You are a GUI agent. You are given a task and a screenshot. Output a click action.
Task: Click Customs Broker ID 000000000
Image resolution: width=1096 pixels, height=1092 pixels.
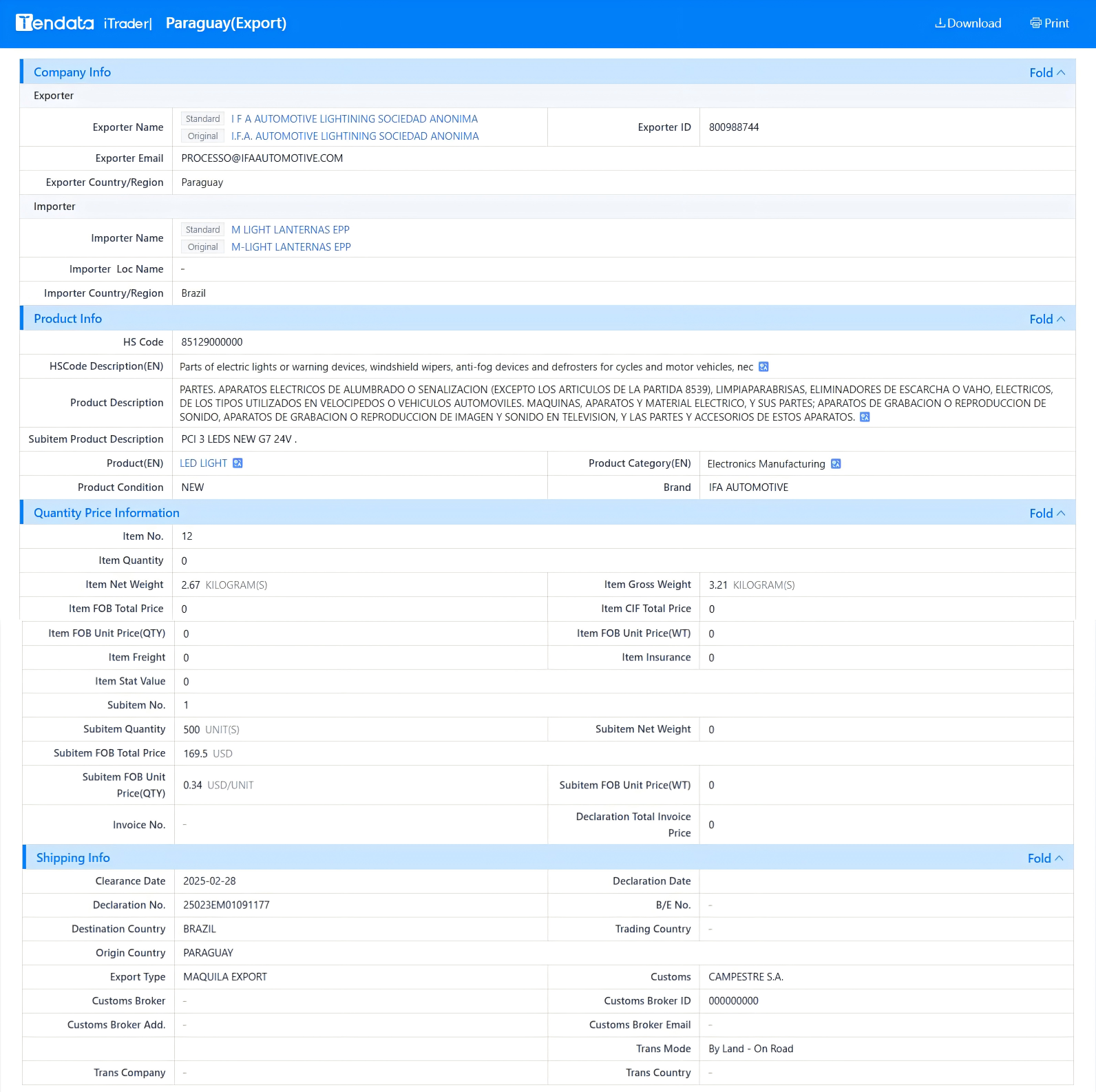(x=733, y=1001)
